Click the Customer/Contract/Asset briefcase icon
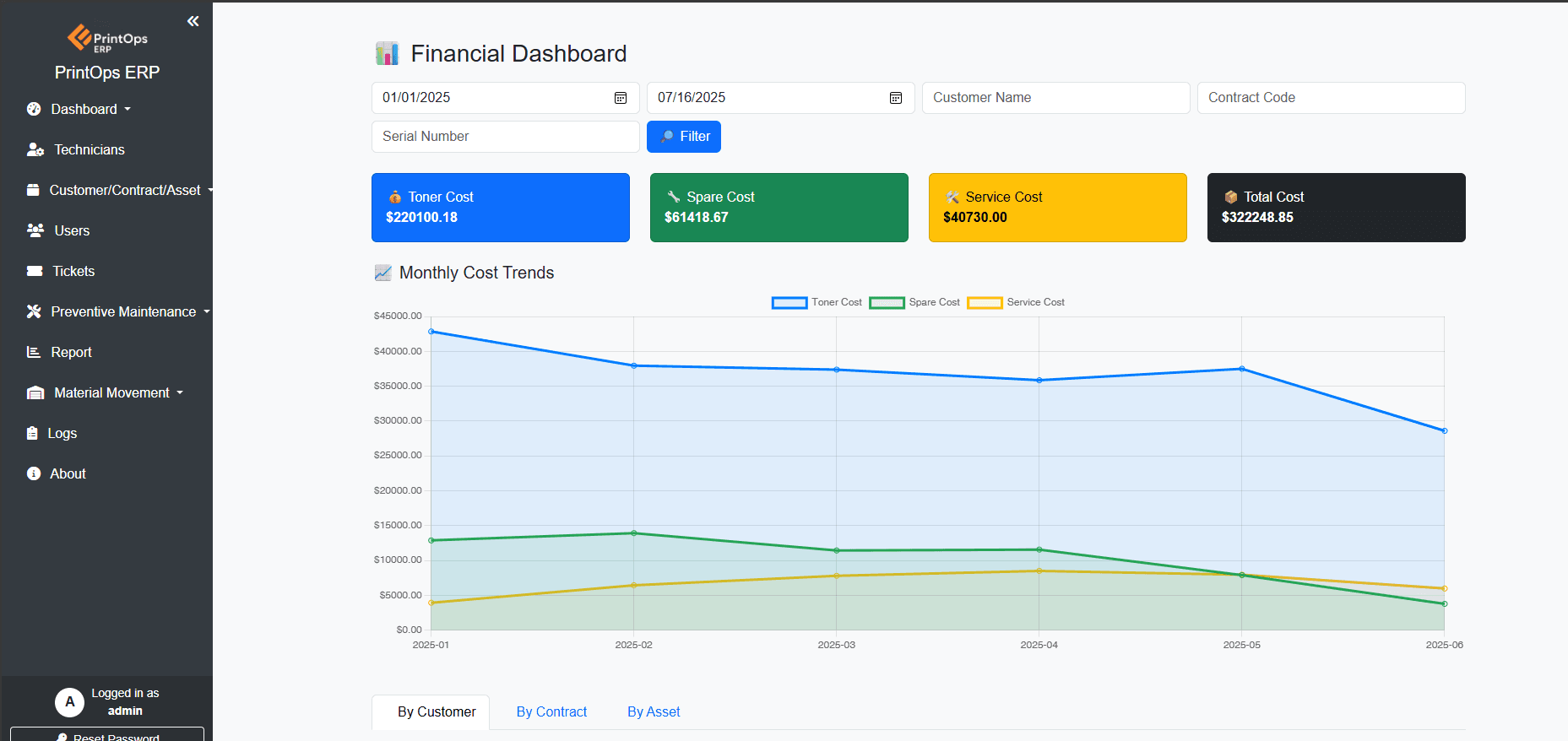Viewport: 1568px width, 741px height. [x=33, y=190]
